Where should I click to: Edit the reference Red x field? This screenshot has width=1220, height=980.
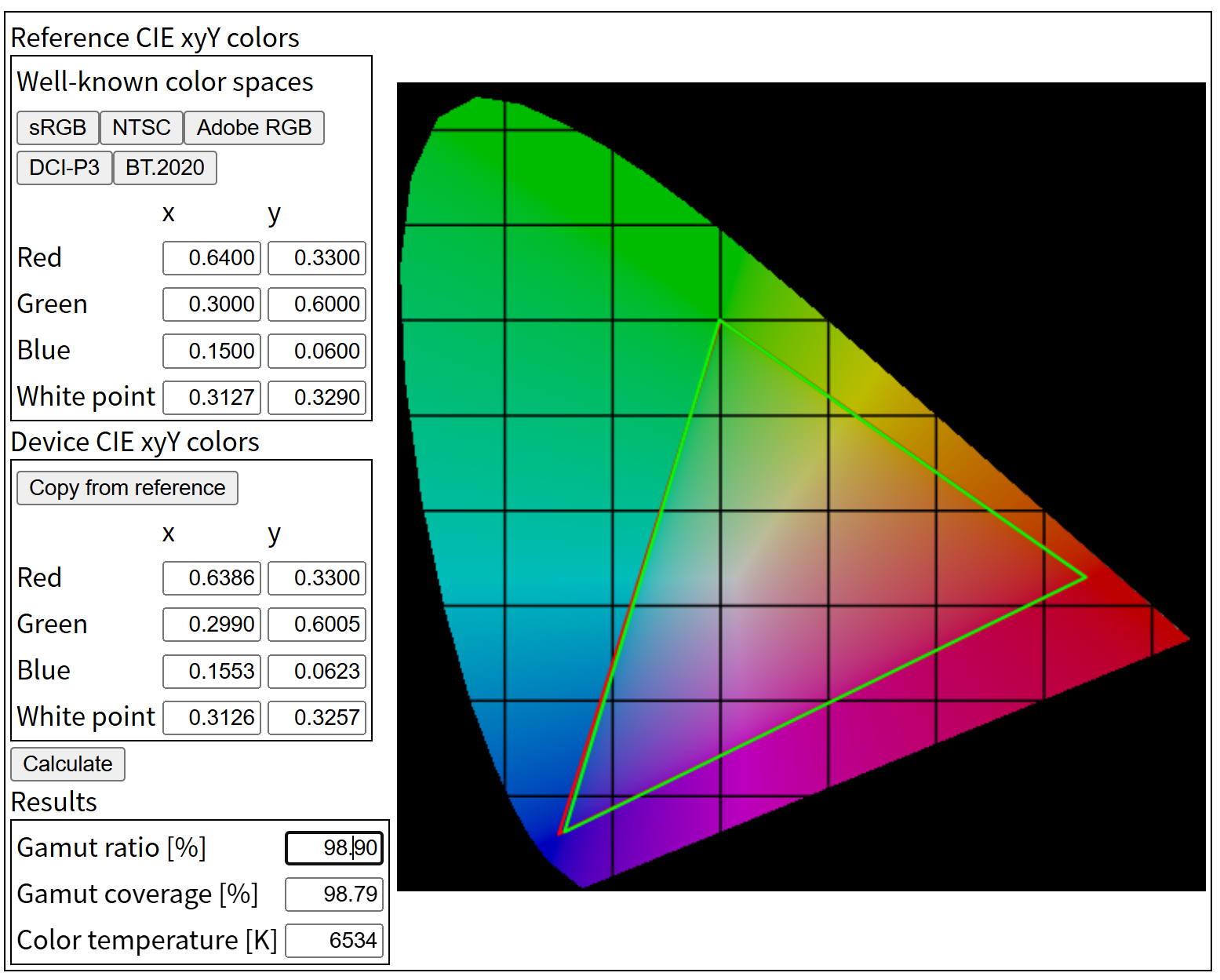[212, 257]
